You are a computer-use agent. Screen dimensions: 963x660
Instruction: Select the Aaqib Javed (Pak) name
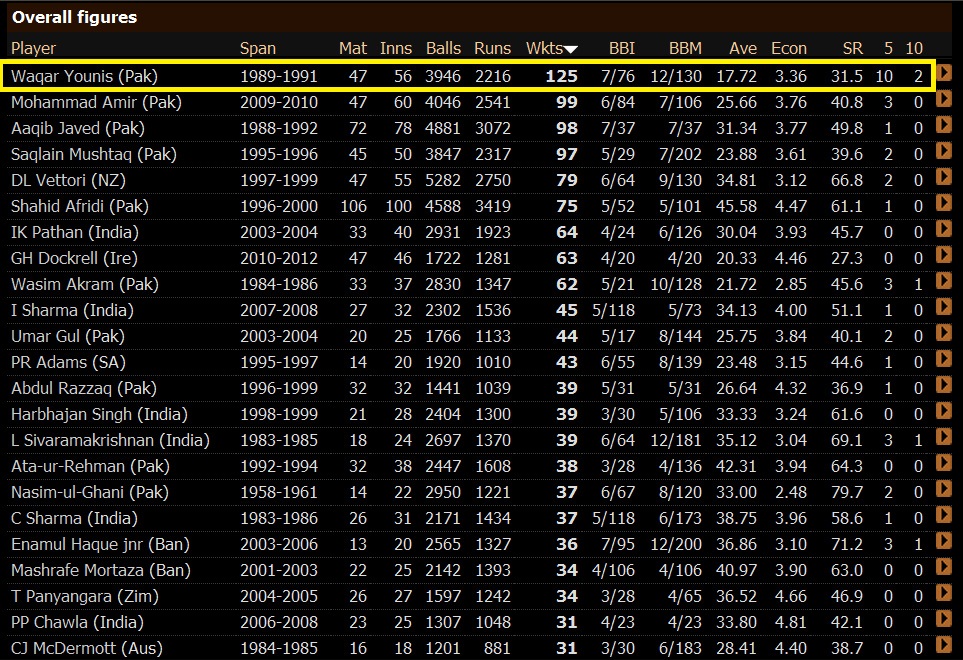tap(78, 128)
